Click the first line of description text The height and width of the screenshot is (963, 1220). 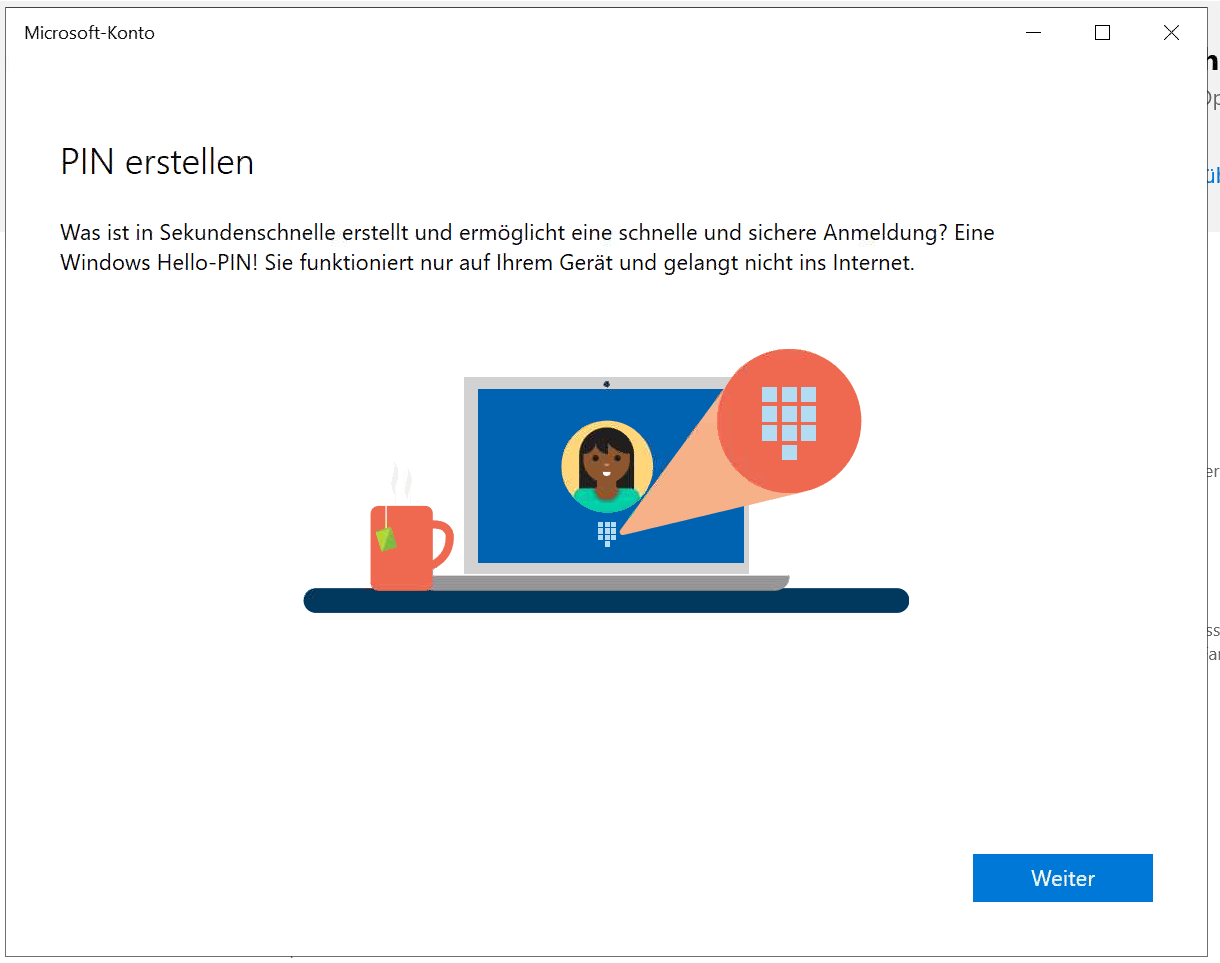pyautogui.click(x=527, y=233)
